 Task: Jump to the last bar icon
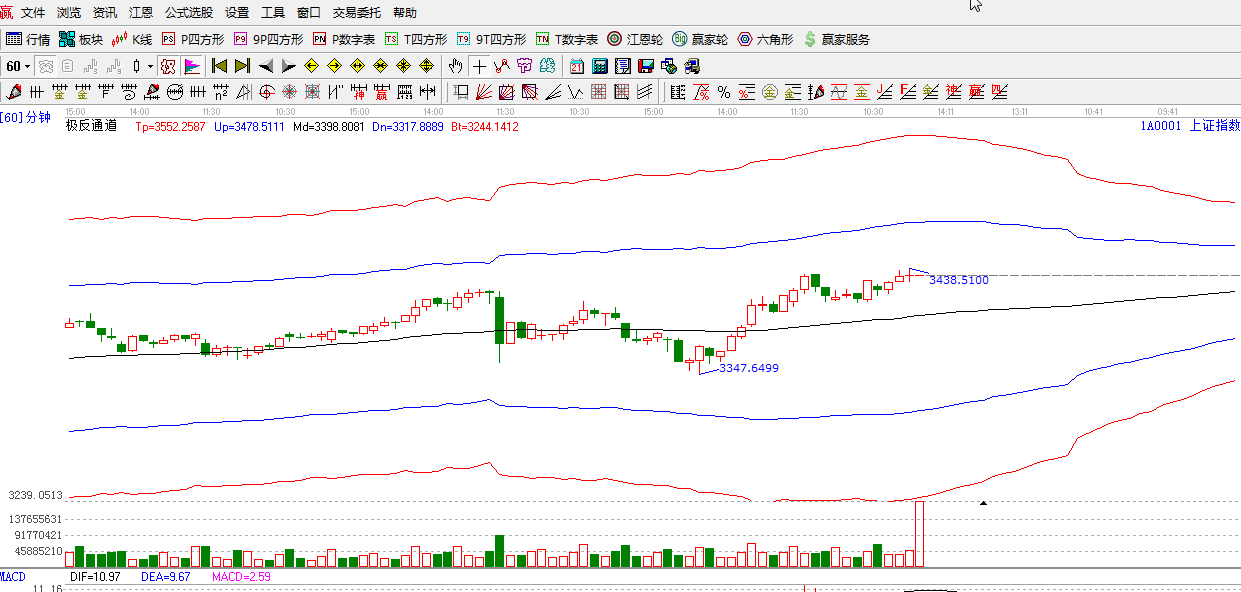pos(242,66)
